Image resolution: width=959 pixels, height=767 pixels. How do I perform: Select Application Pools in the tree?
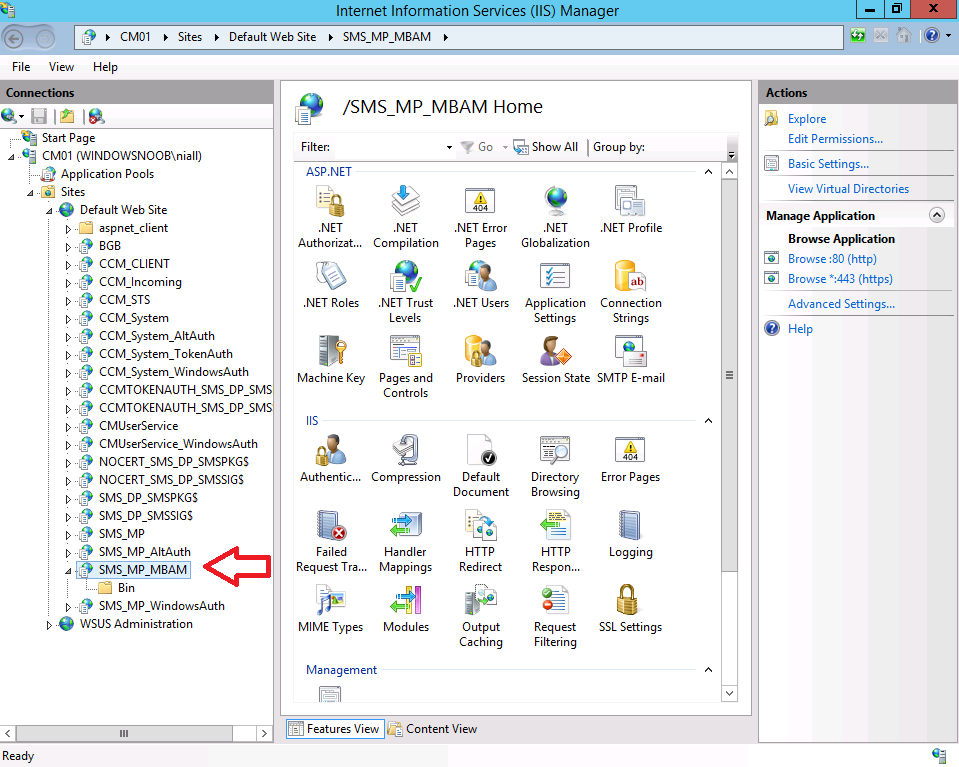coord(107,174)
